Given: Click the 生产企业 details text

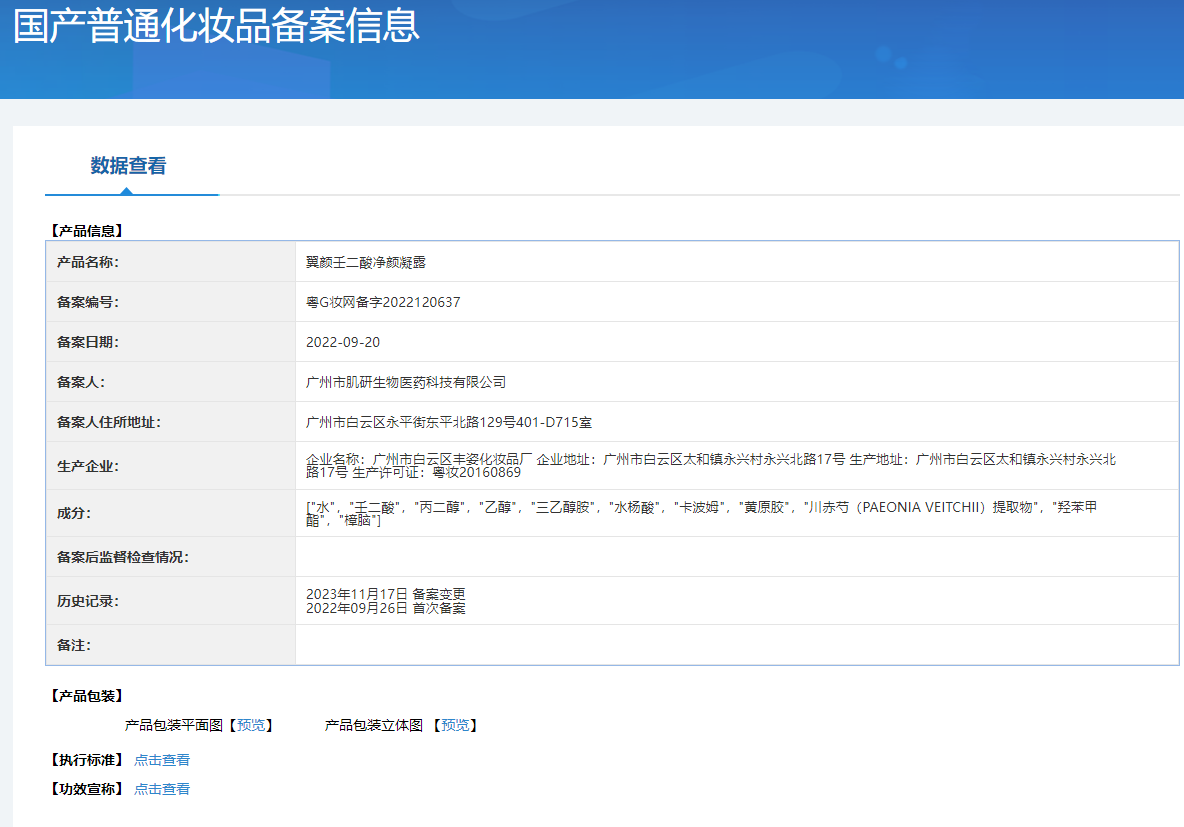Looking at the screenshot, I should click(710, 465).
